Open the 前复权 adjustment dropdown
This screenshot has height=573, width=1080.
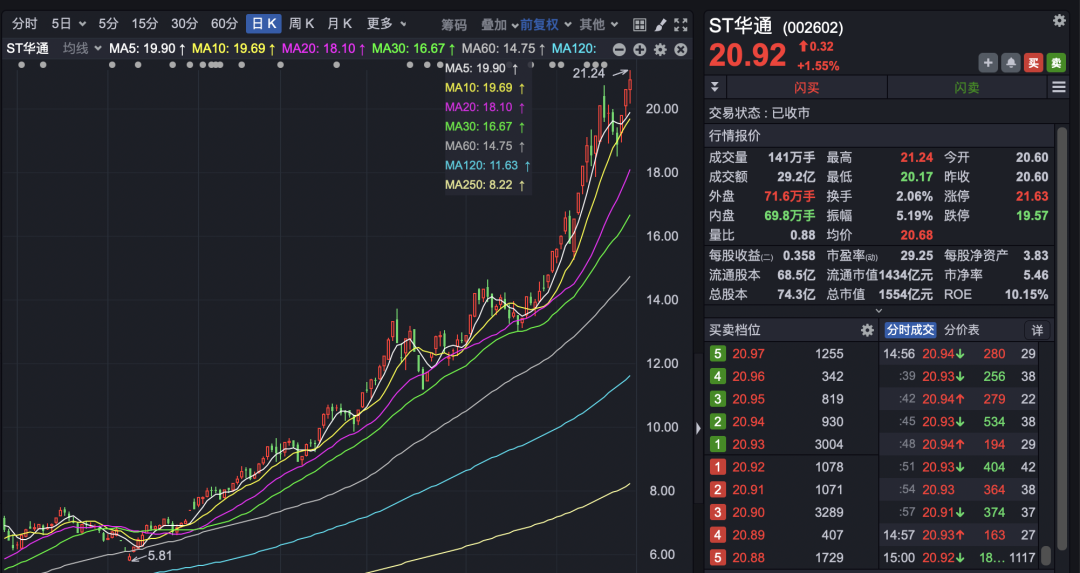[545, 24]
